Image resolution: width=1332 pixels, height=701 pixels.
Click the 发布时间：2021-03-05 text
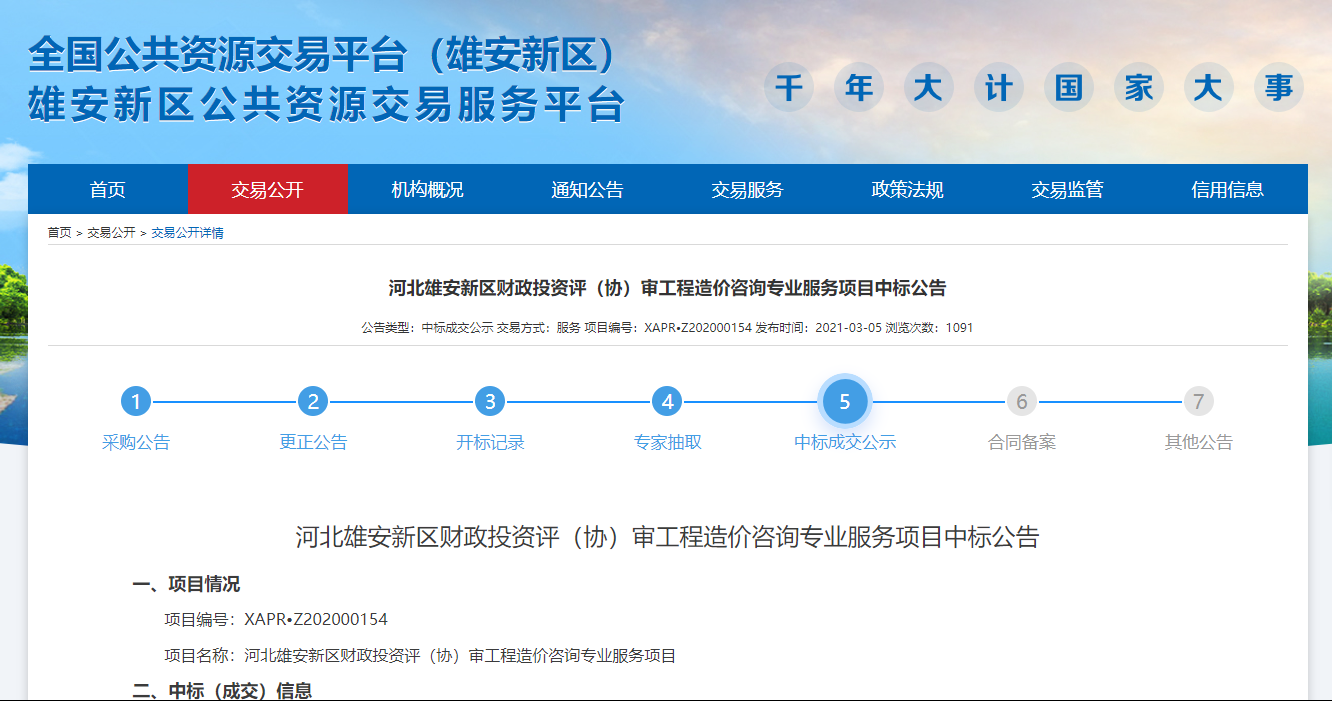pyautogui.click(x=819, y=328)
